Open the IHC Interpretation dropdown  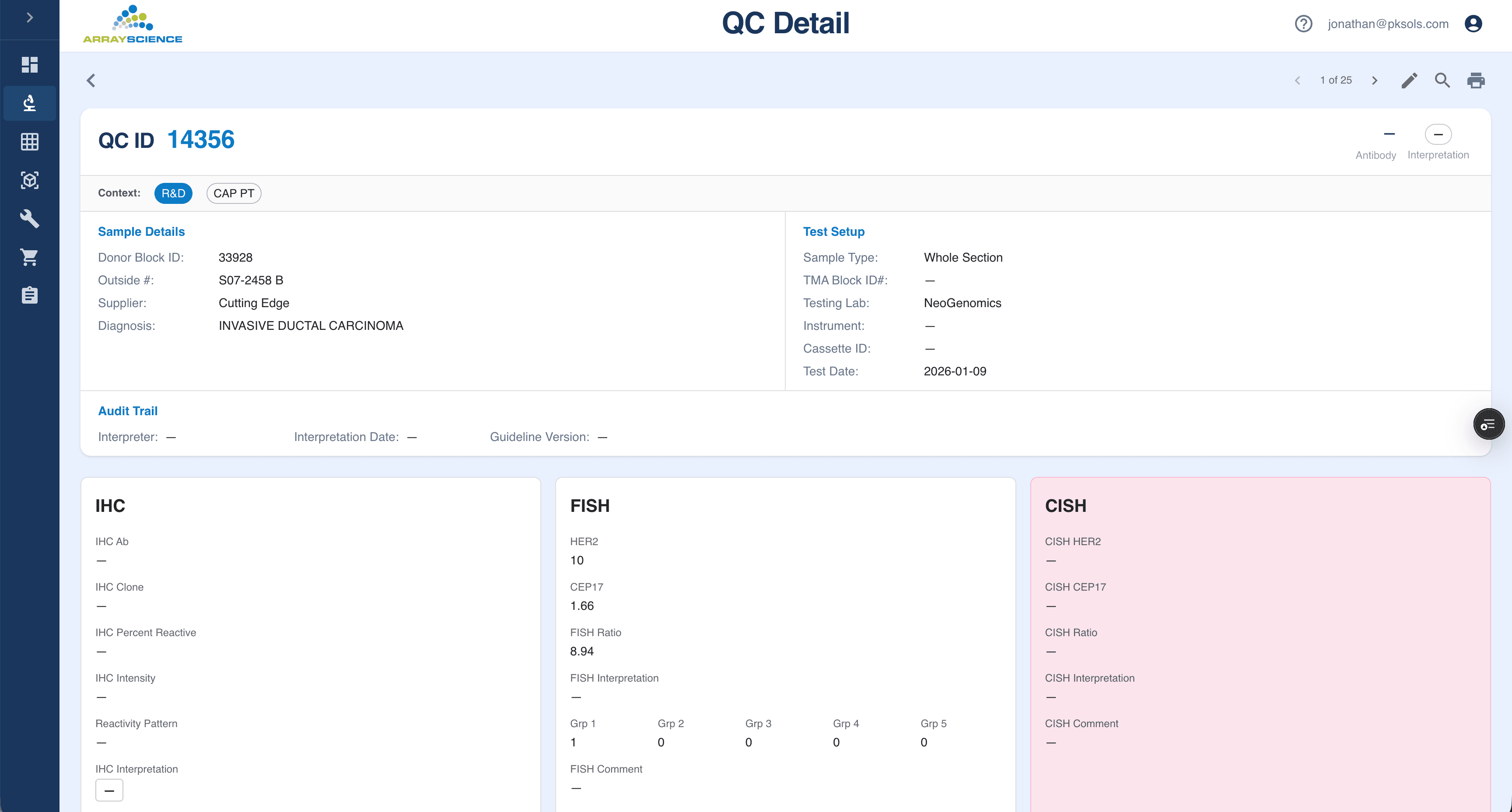pos(109,790)
